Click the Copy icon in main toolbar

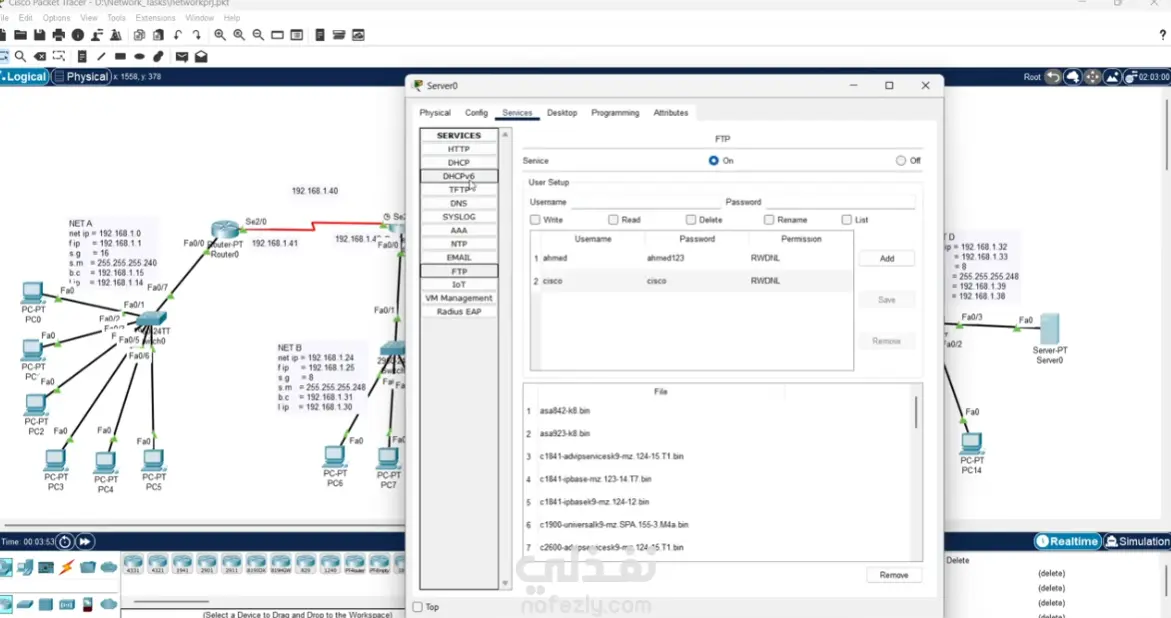139,35
